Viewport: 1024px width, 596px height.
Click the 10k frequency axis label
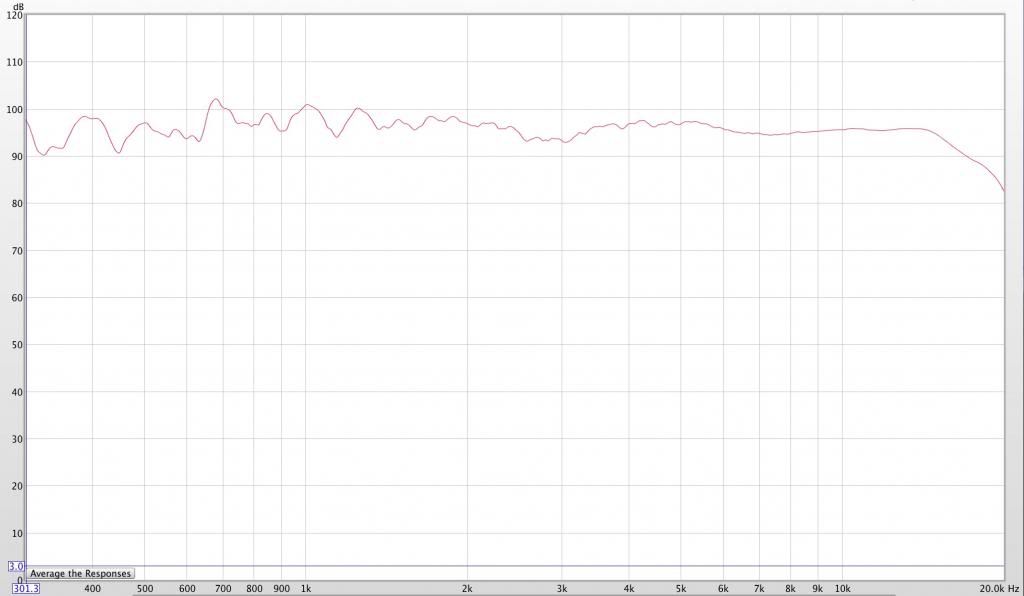point(842,589)
